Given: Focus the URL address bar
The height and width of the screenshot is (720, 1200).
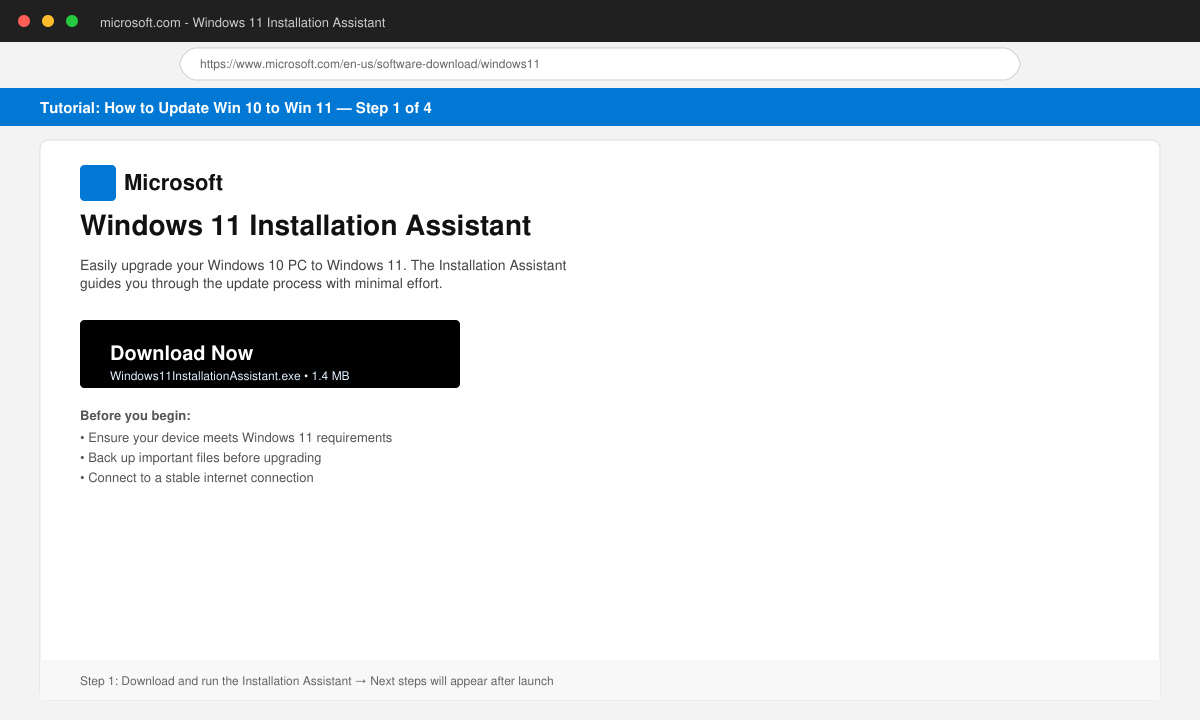Looking at the screenshot, I should (x=600, y=64).
